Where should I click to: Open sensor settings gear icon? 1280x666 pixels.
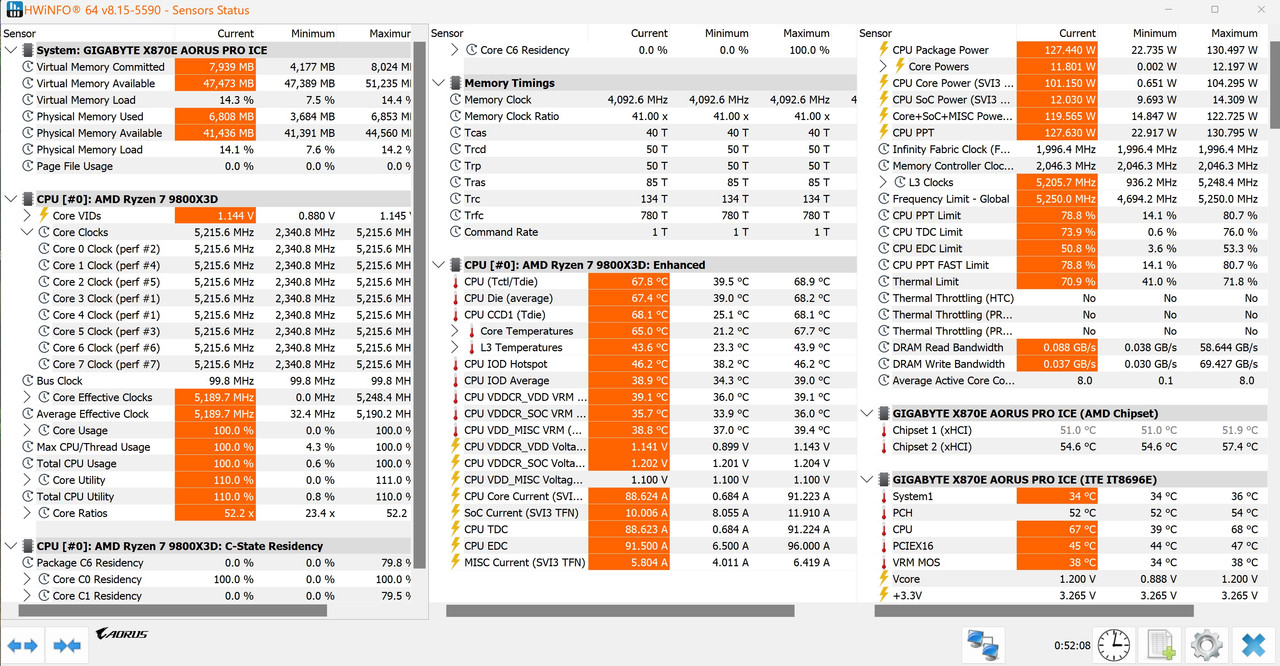coord(1206,645)
